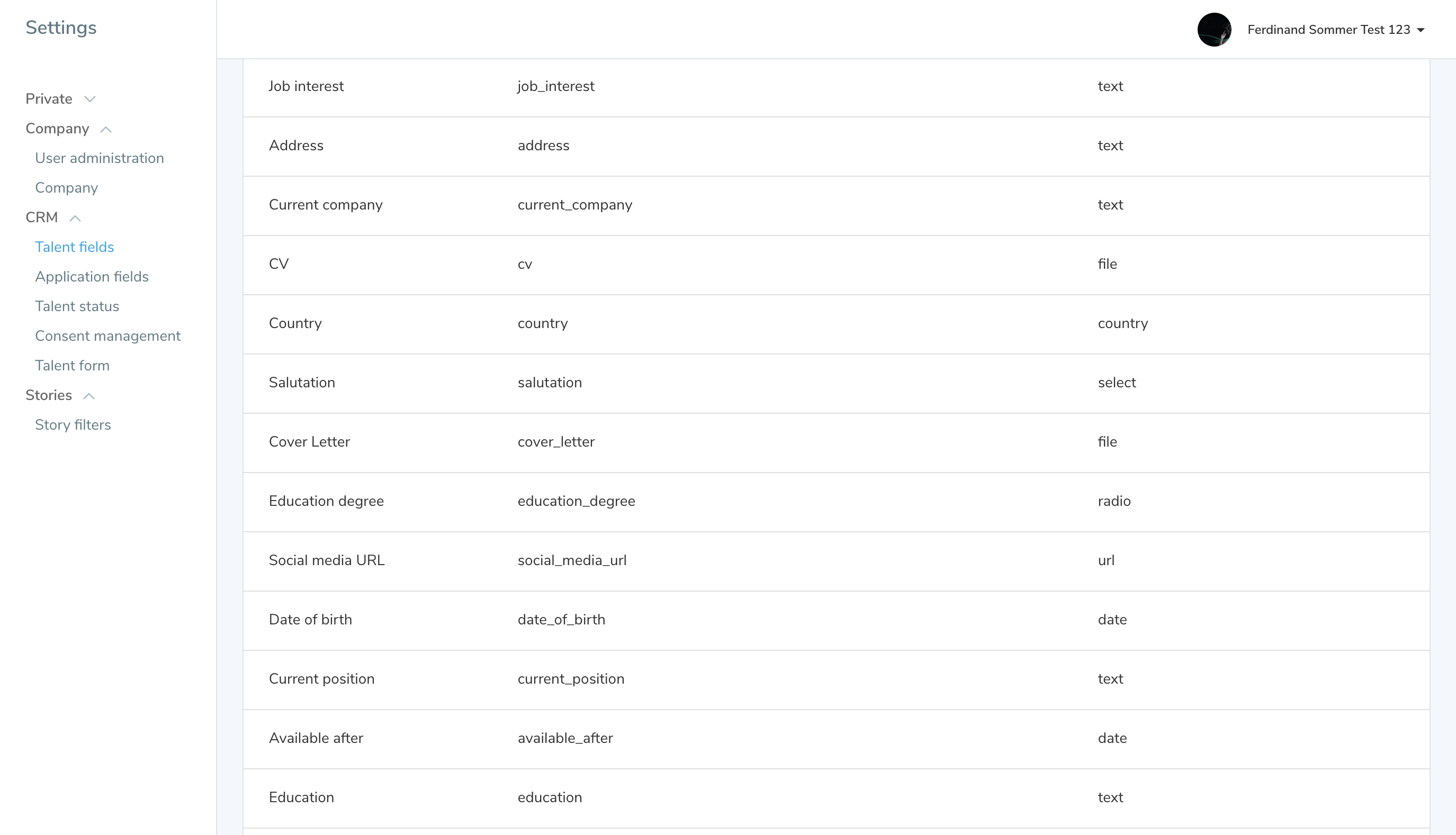Select Talent fields in sidebar
Viewport: 1456px width, 835px height.
point(75,247)
